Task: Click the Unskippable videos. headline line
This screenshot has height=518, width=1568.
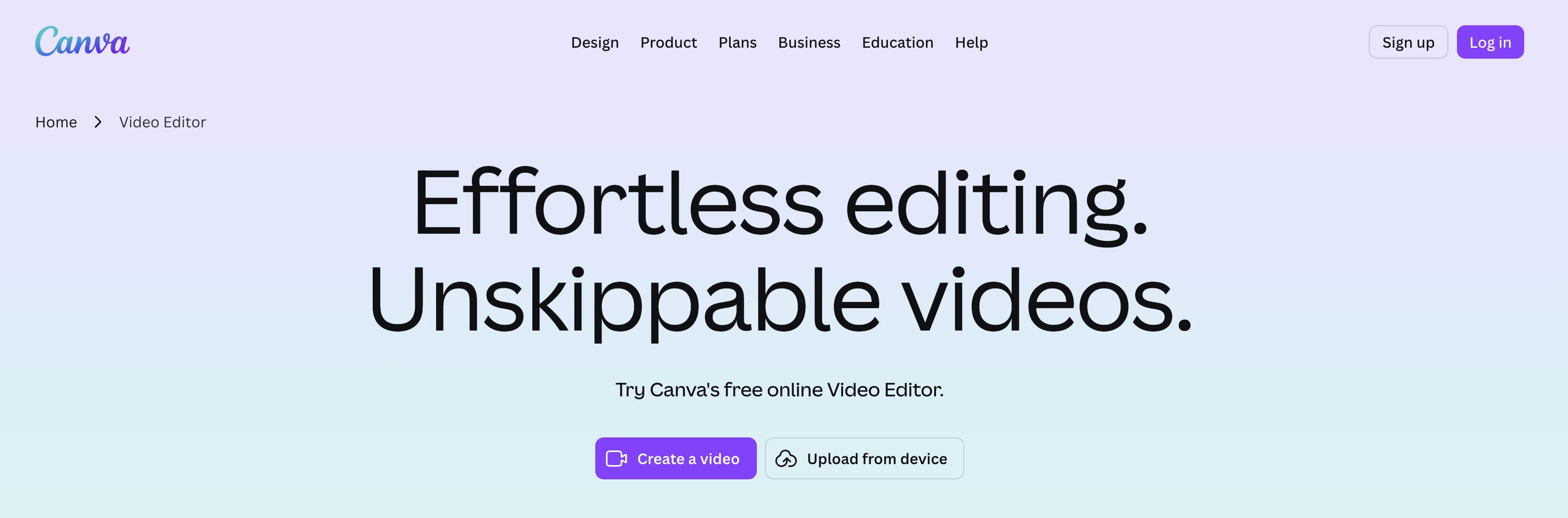Action: pos(780,301)
